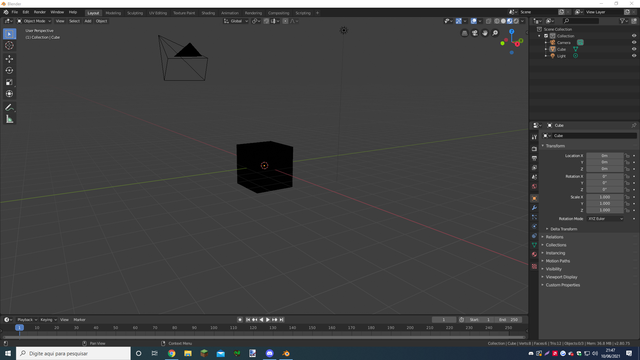Click the pan view hand icon
Screen dimensions: 640x360
(x=485, y=33)
